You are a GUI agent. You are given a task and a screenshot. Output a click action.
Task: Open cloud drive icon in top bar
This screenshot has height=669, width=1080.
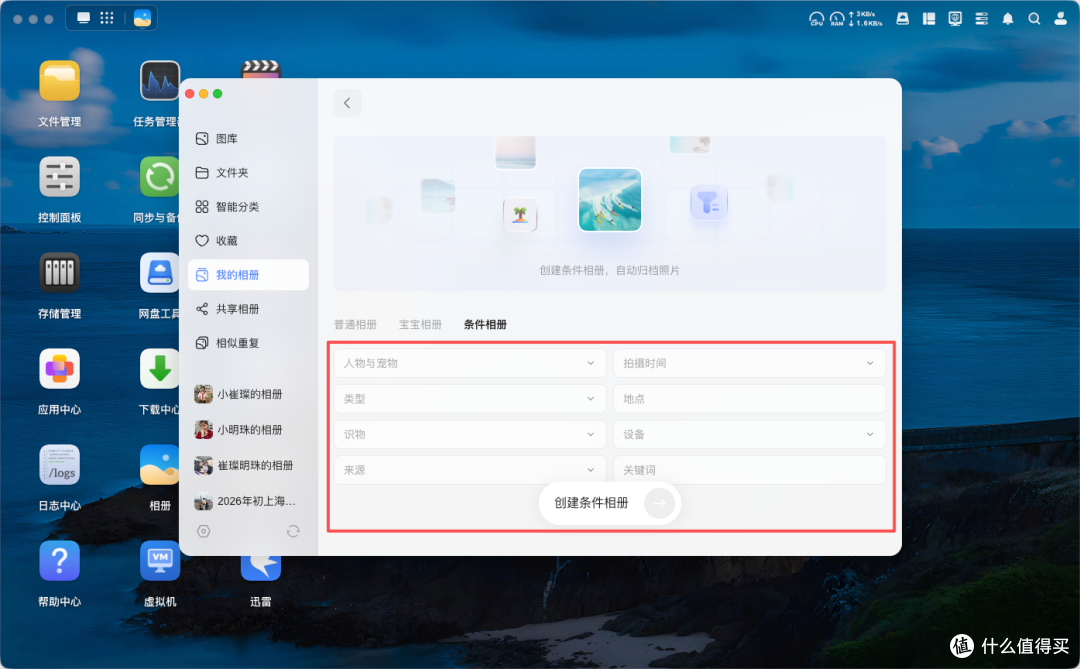[902, 19]
